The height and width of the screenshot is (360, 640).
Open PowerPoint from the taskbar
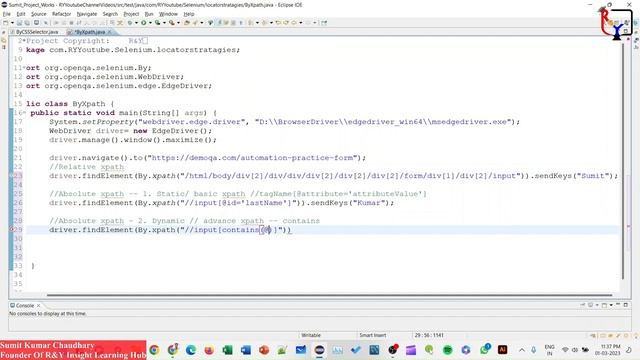(264, 350)
